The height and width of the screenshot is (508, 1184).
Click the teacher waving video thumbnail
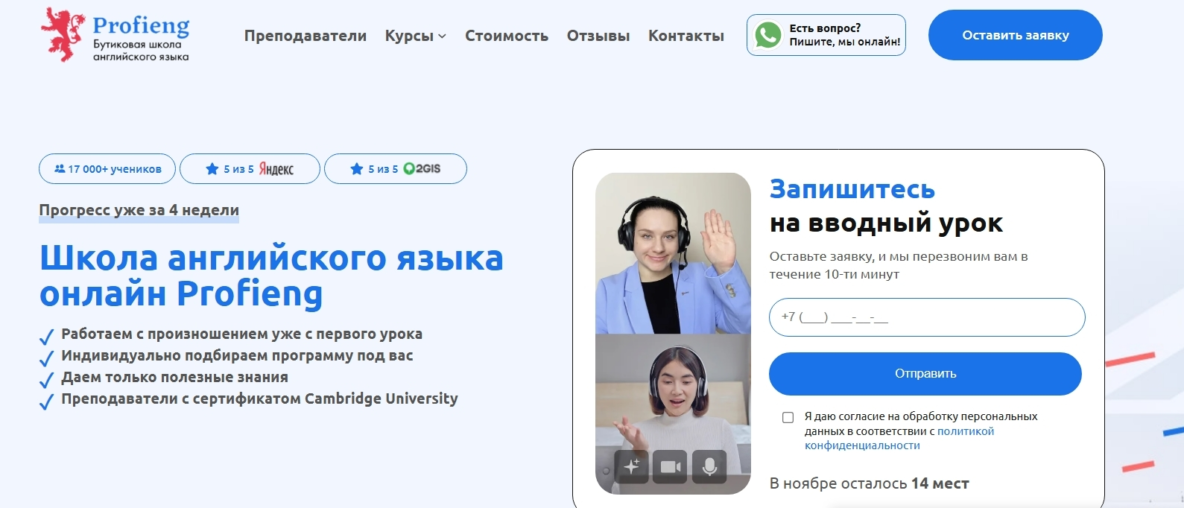coord(672,253)
